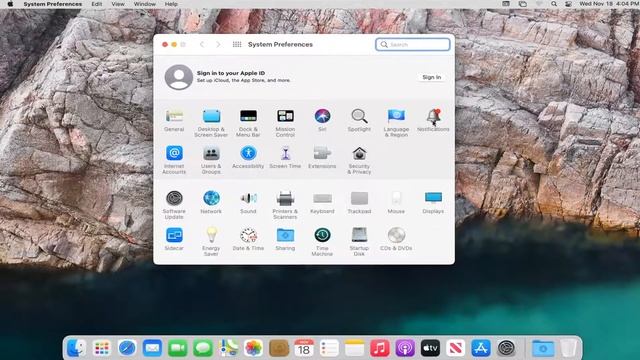Open Screen Time settings
Screen dimensions: 640x360
[x=285, y=158]
